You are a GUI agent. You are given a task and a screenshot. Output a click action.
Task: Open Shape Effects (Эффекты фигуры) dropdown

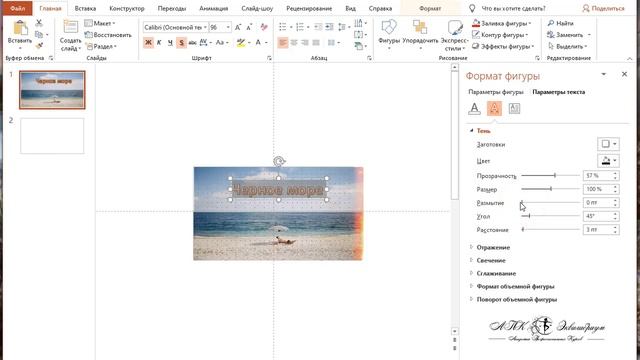[503, 46]
